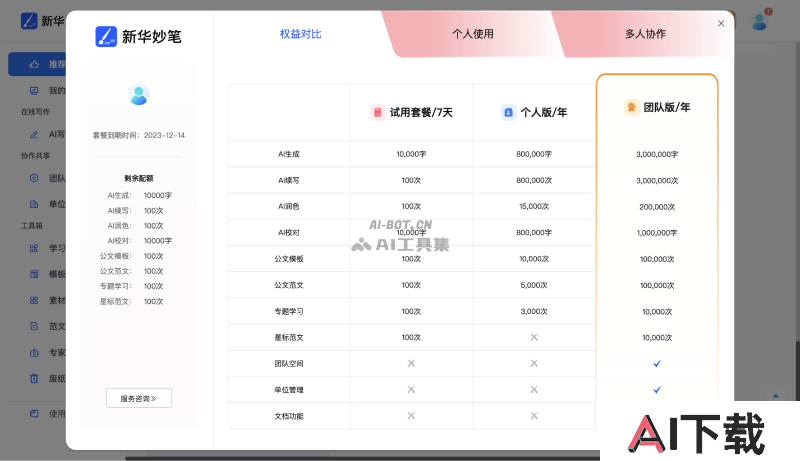This screenshot has width=800, height=461.
Task: Click the 团队空间 cross under 个人版
Action: coord(534,364)
